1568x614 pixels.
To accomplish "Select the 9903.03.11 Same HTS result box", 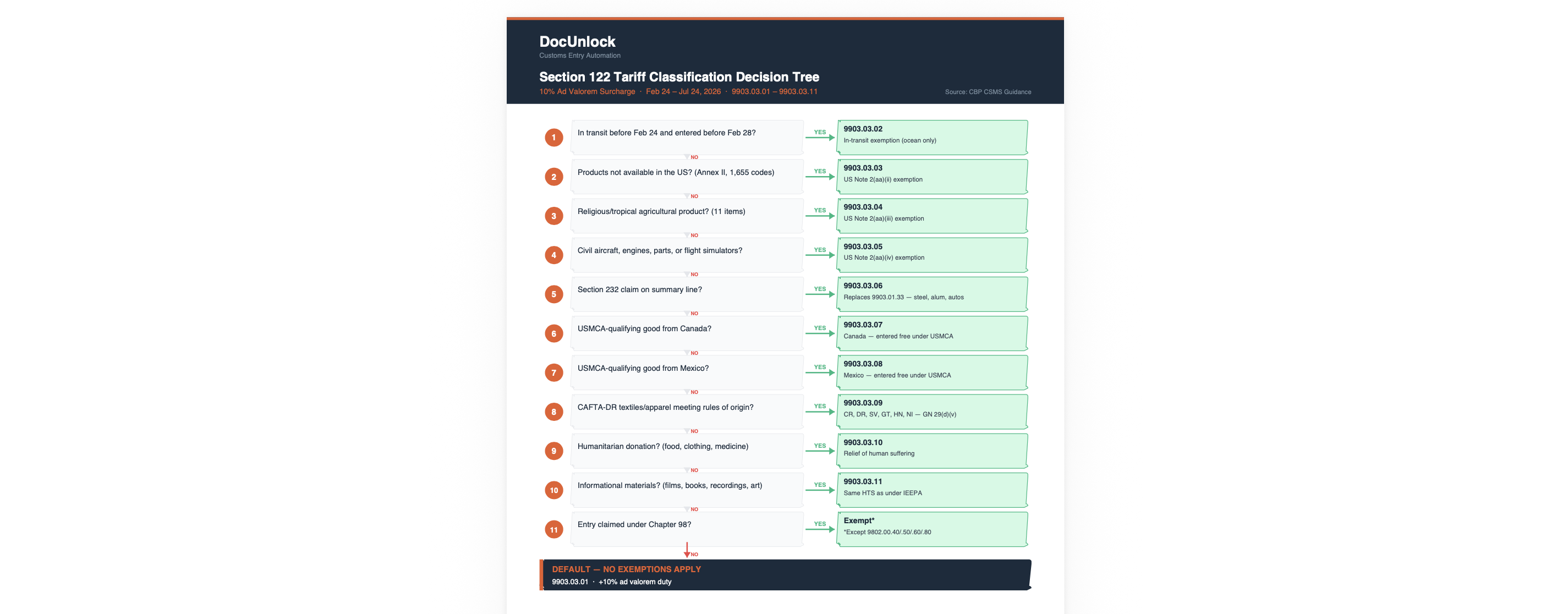I will click(x=932, y=490).
